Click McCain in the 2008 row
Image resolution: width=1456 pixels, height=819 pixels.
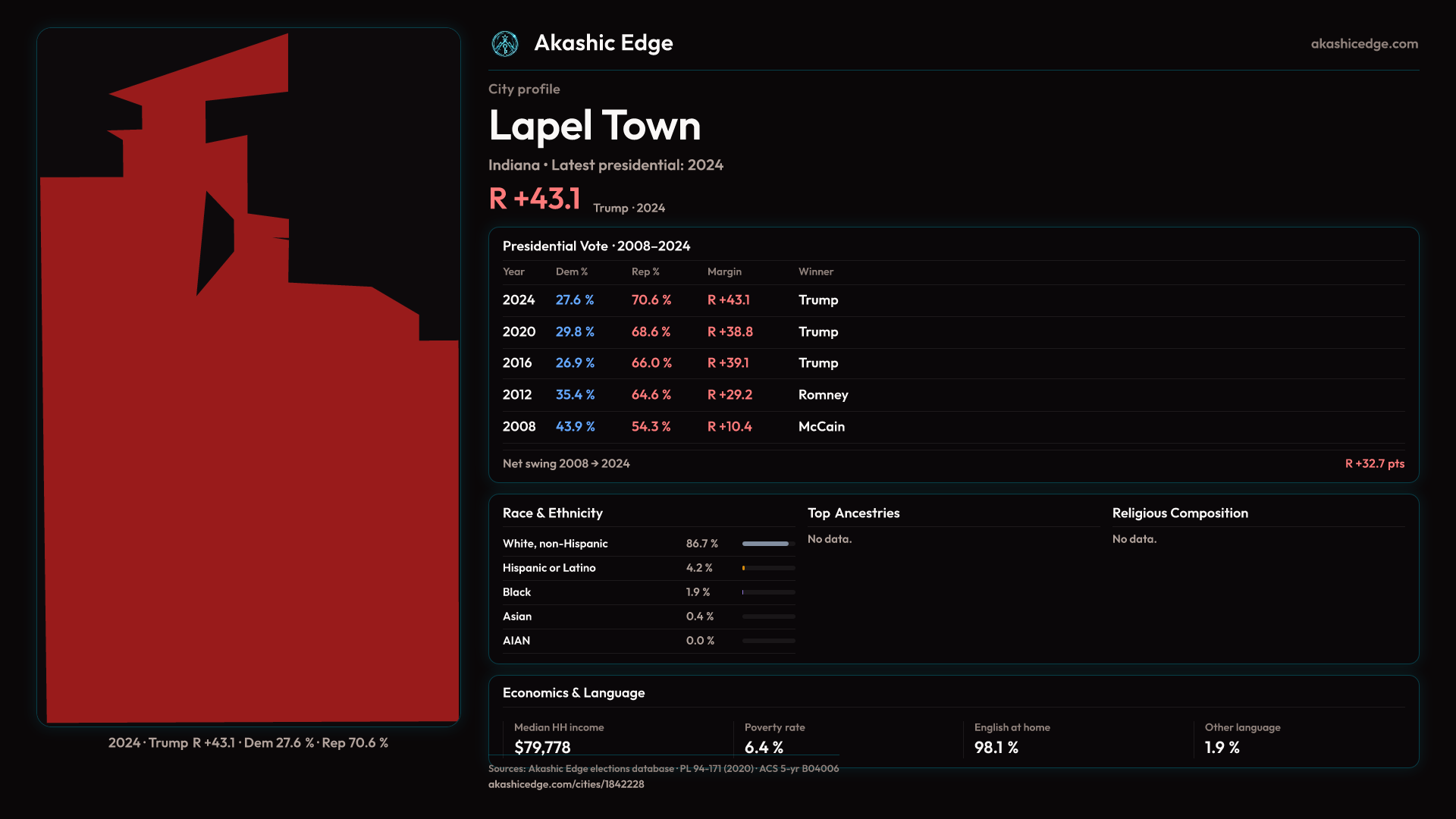pyautogui.click(x=821, y=427)
